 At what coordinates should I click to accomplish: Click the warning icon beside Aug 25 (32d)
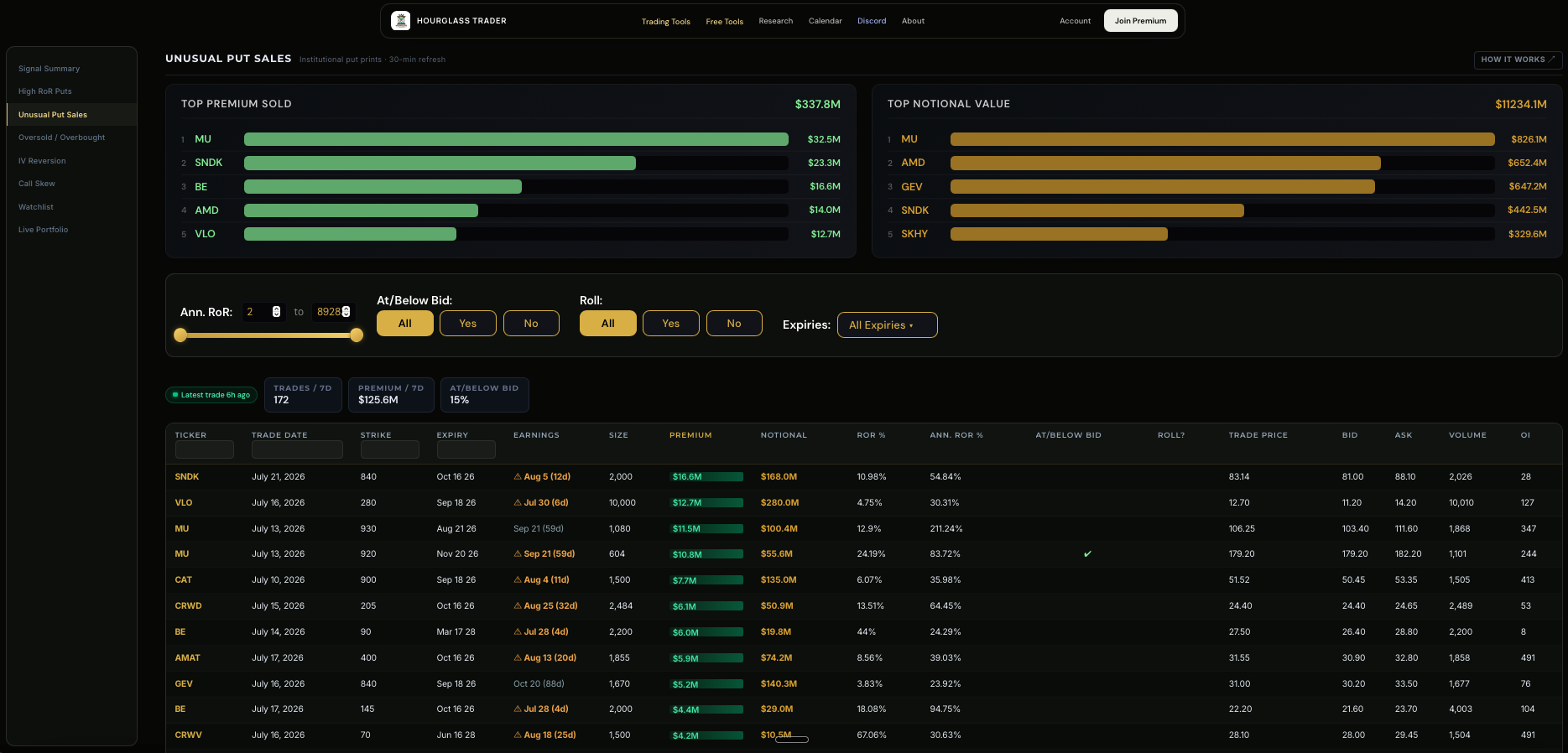[518, 606]
